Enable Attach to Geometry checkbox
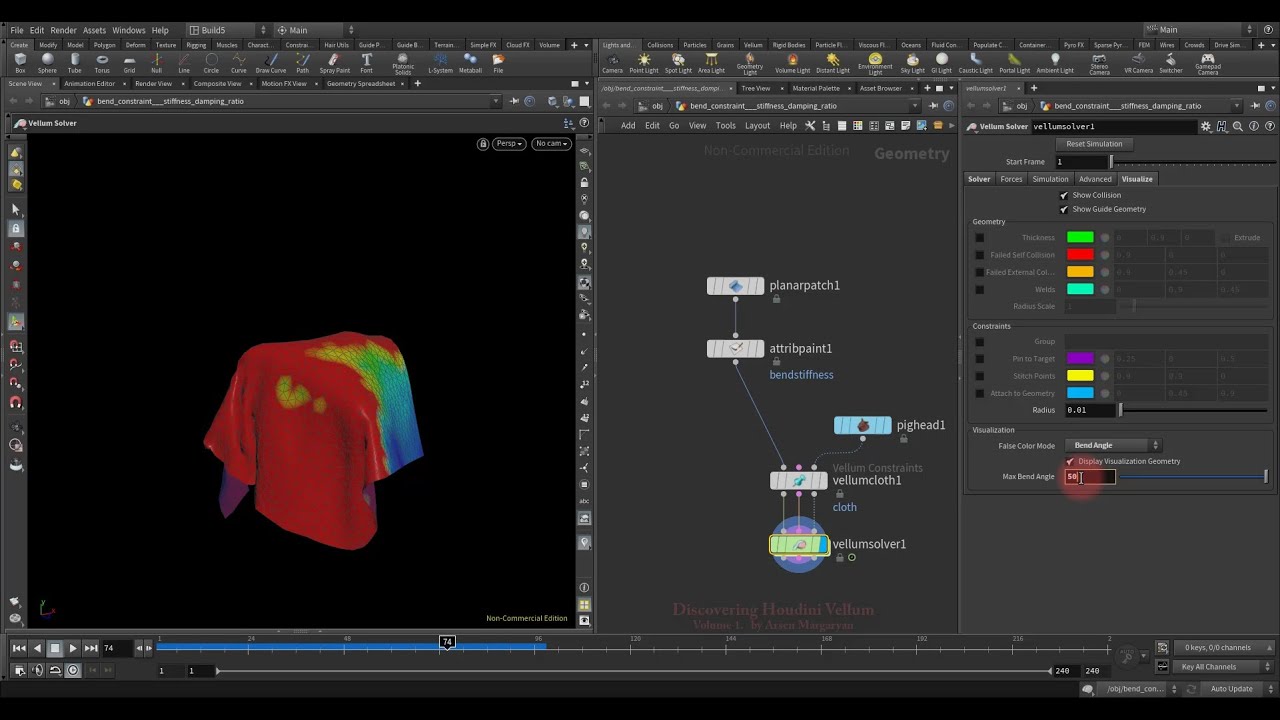Image resolution: width=1280 pixels, height=720 pixels. [980, 393]
